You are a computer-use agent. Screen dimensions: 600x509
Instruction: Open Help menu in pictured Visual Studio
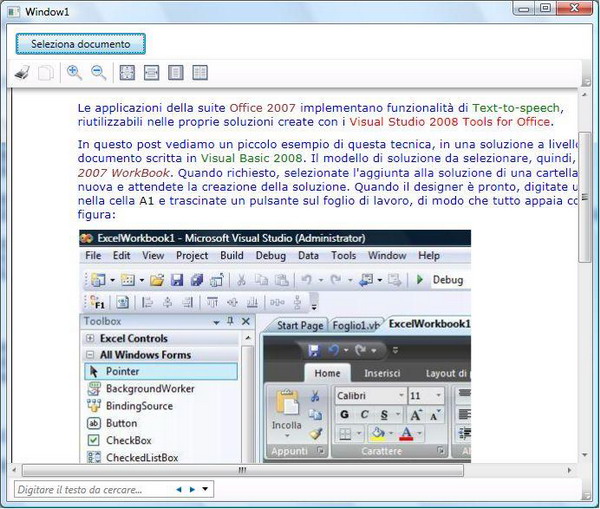point(429,255)
